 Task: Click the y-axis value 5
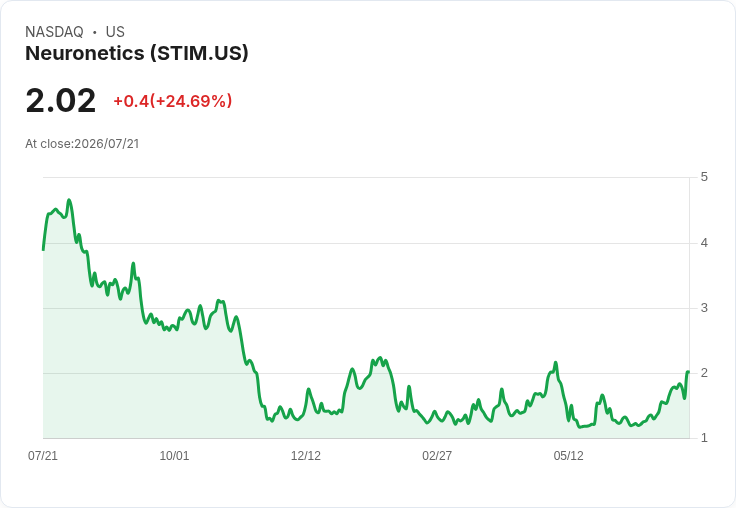[x=704, y=177]
